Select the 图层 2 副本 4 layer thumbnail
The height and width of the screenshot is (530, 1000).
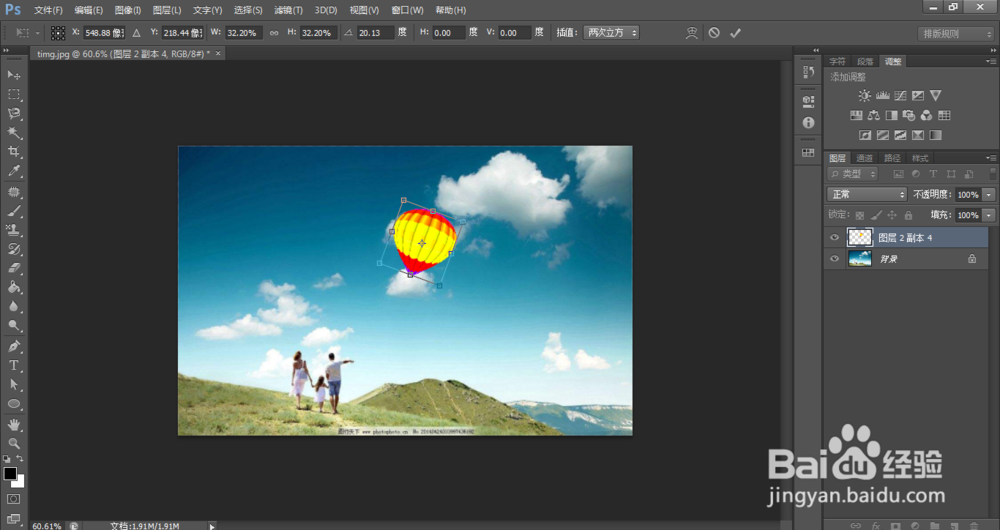pyautogui.click(x=860, y=238)
